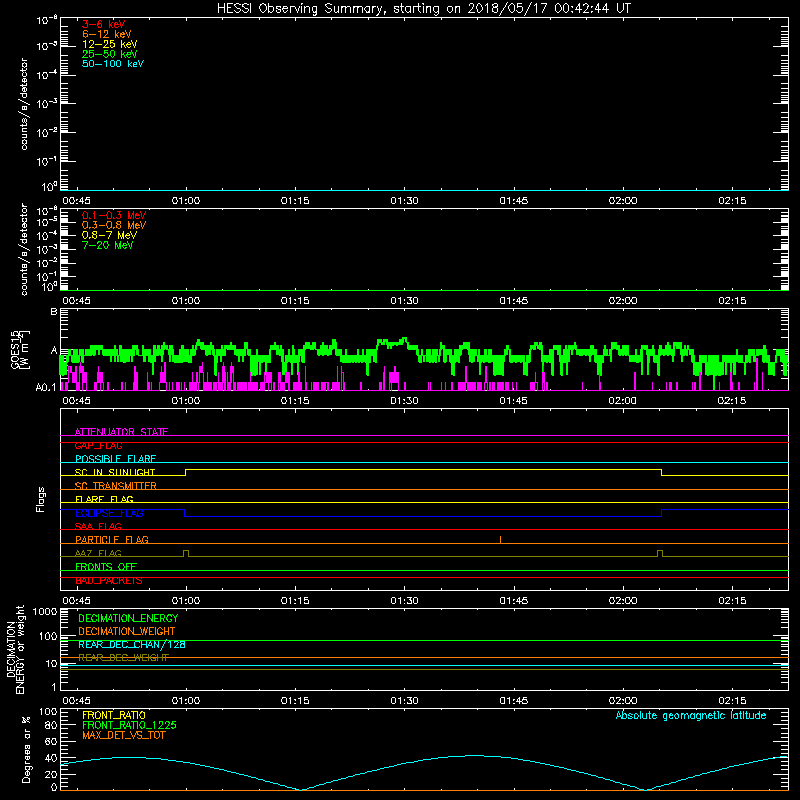This screenshot has width=800, height=800.
Task: Click the ECLIPSE_FLAG label
Action: pos(109,513)
